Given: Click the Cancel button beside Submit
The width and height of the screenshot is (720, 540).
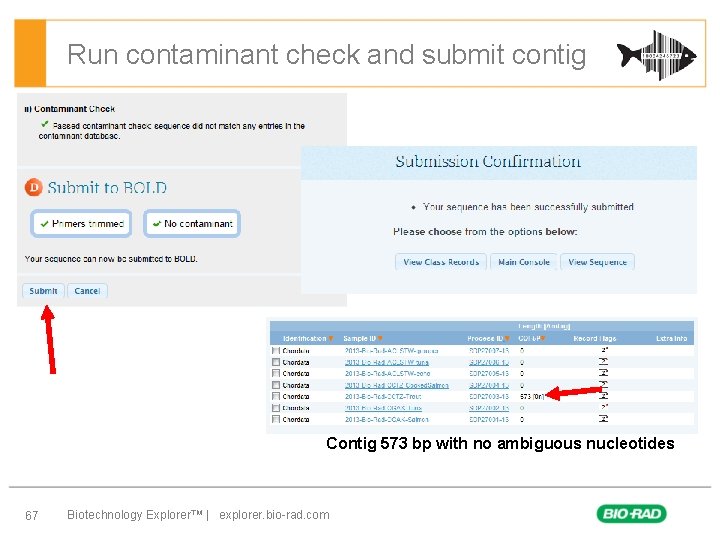Looking at the screenshot, I should tap(87, 291).
